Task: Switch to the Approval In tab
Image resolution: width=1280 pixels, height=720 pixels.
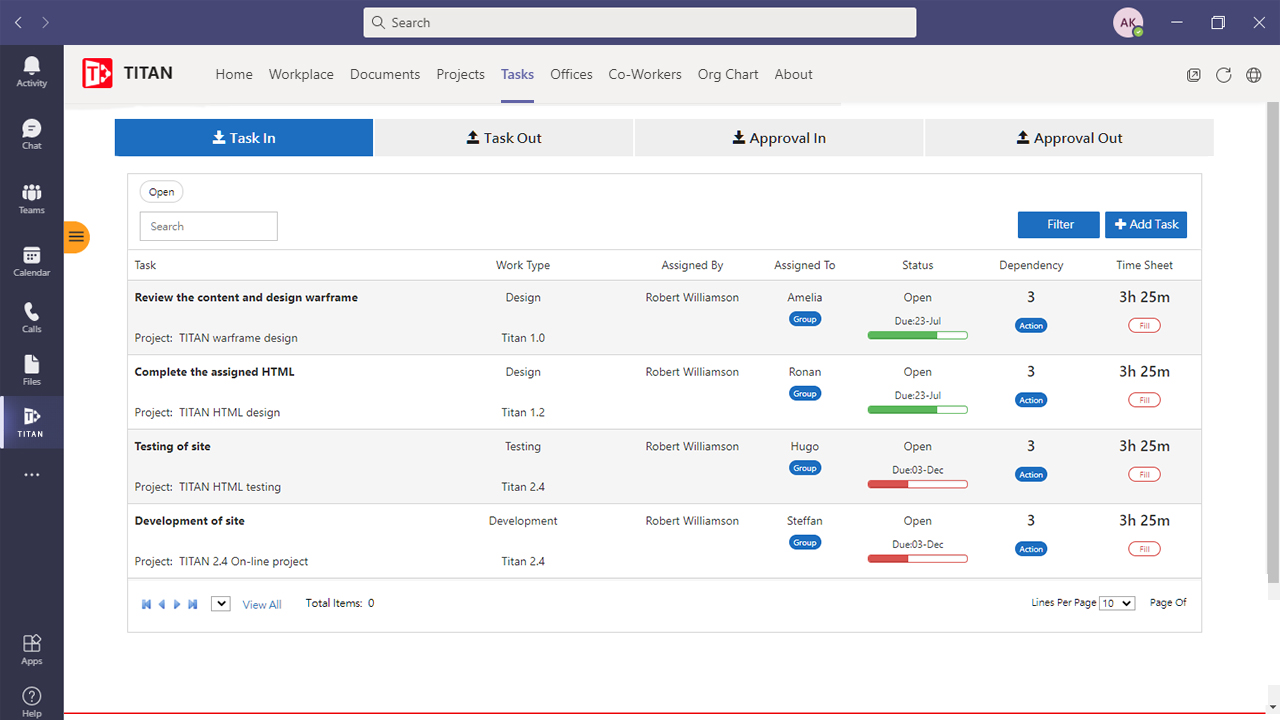Action: click(779, 137)
